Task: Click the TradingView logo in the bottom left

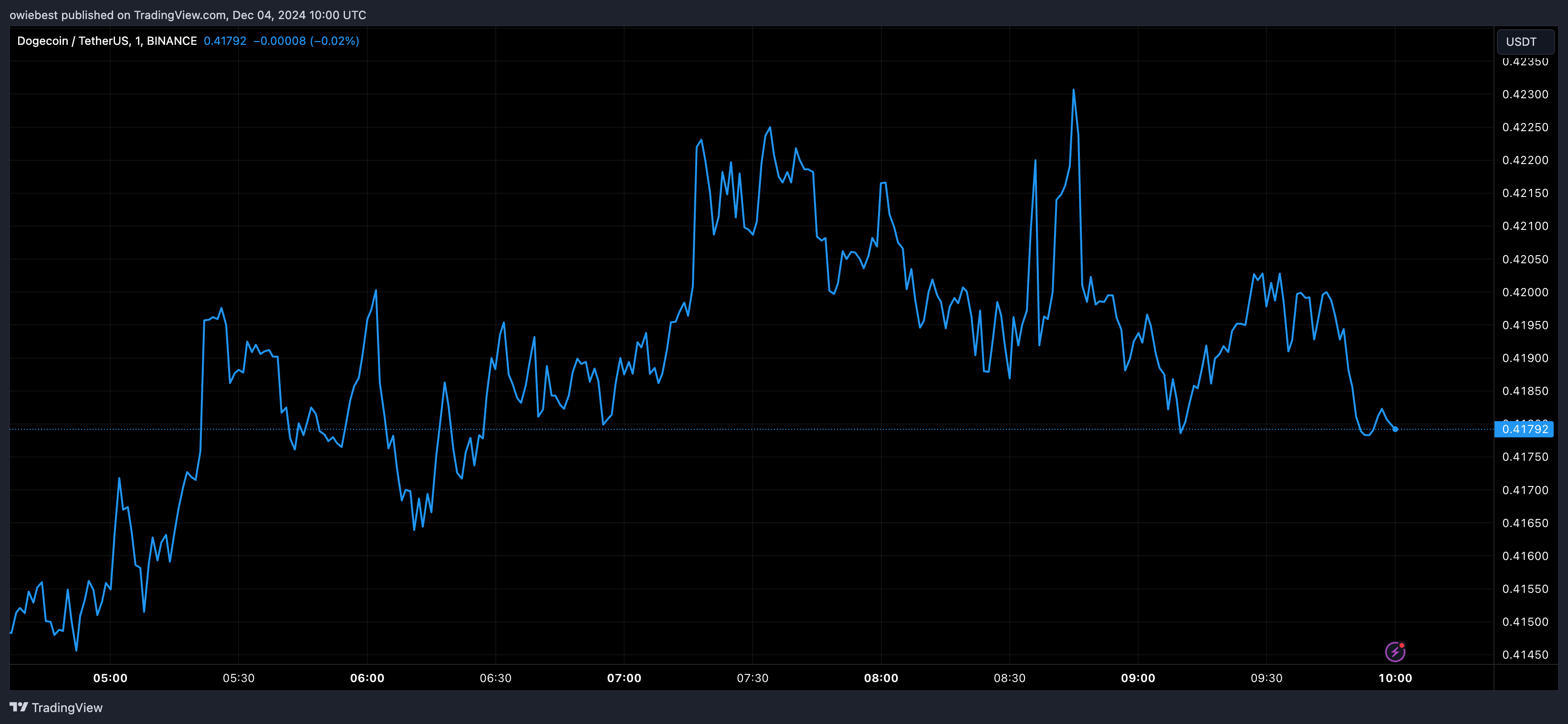Action: coord(55,708)
